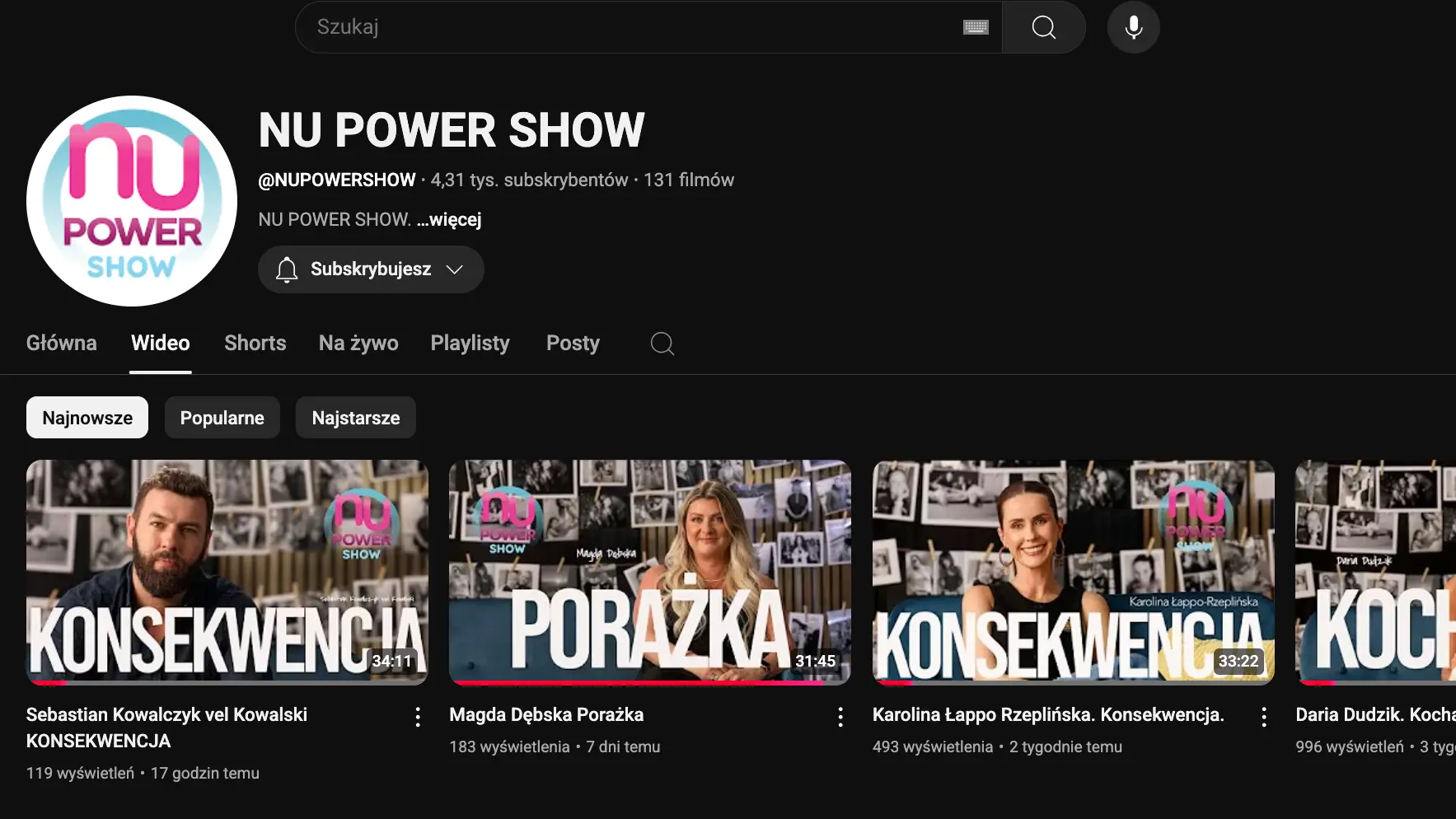Play the Karolina Łappo-Rzeplińska thumbnail
This screenshot has width=1456, height=819.
pos(1074,572)
